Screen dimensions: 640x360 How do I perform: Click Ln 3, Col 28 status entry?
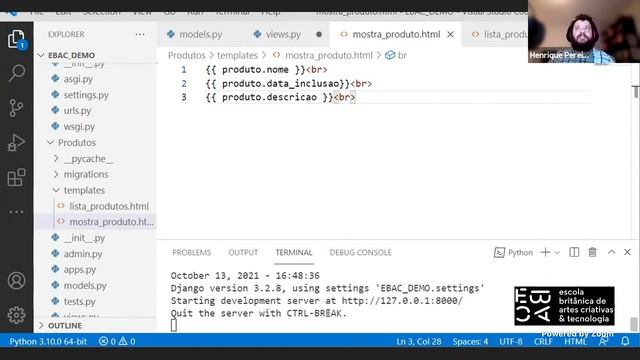tap(419, 341)
